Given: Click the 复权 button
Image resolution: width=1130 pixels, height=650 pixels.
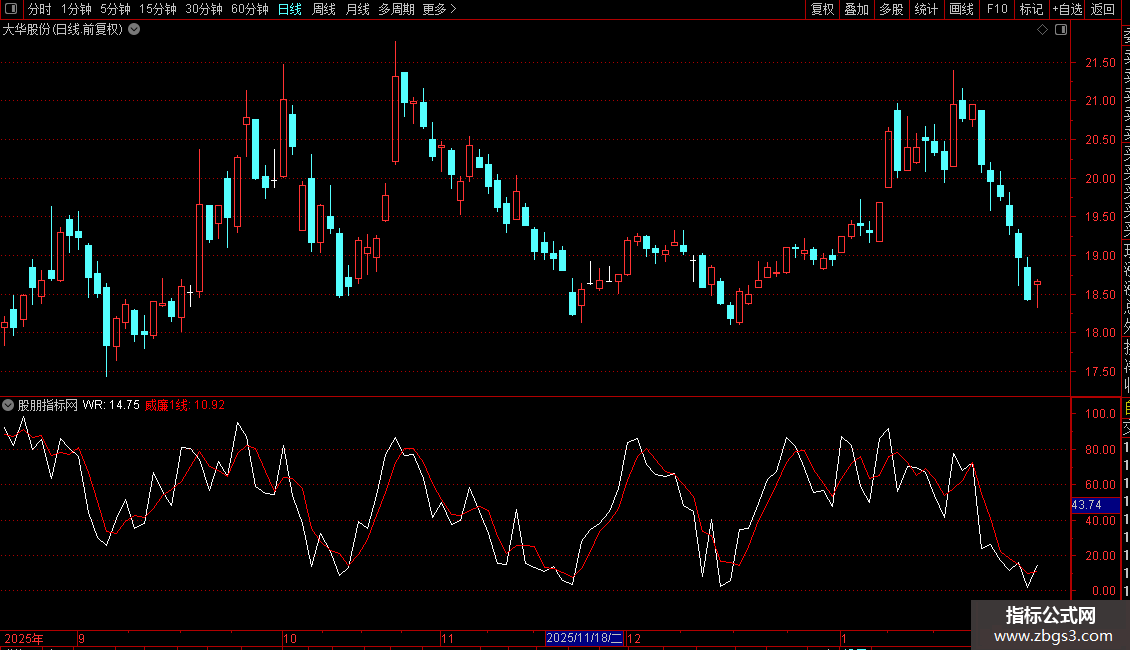Looking at the screenshot, I should pyautogui.click(x=822, y=9).
